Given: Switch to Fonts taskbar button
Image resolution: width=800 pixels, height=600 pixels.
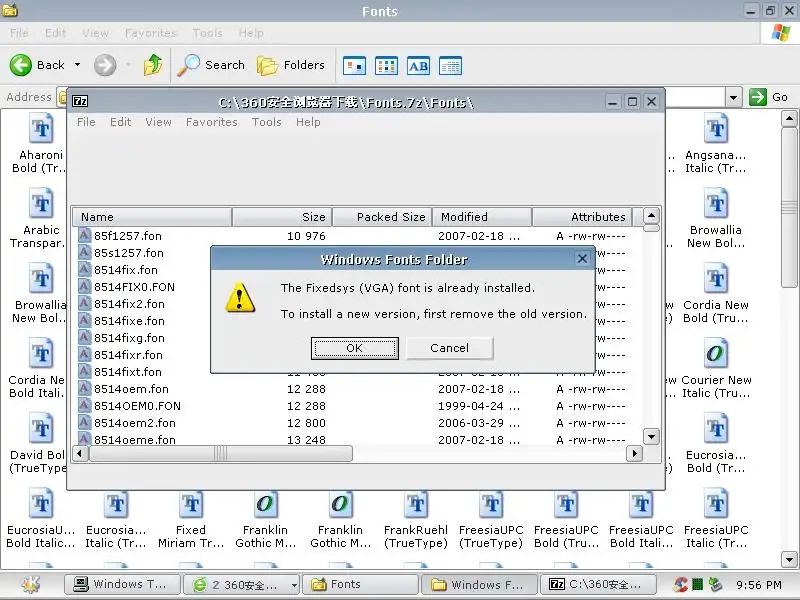Looking at the screenshot, I should tap(360, 584).
